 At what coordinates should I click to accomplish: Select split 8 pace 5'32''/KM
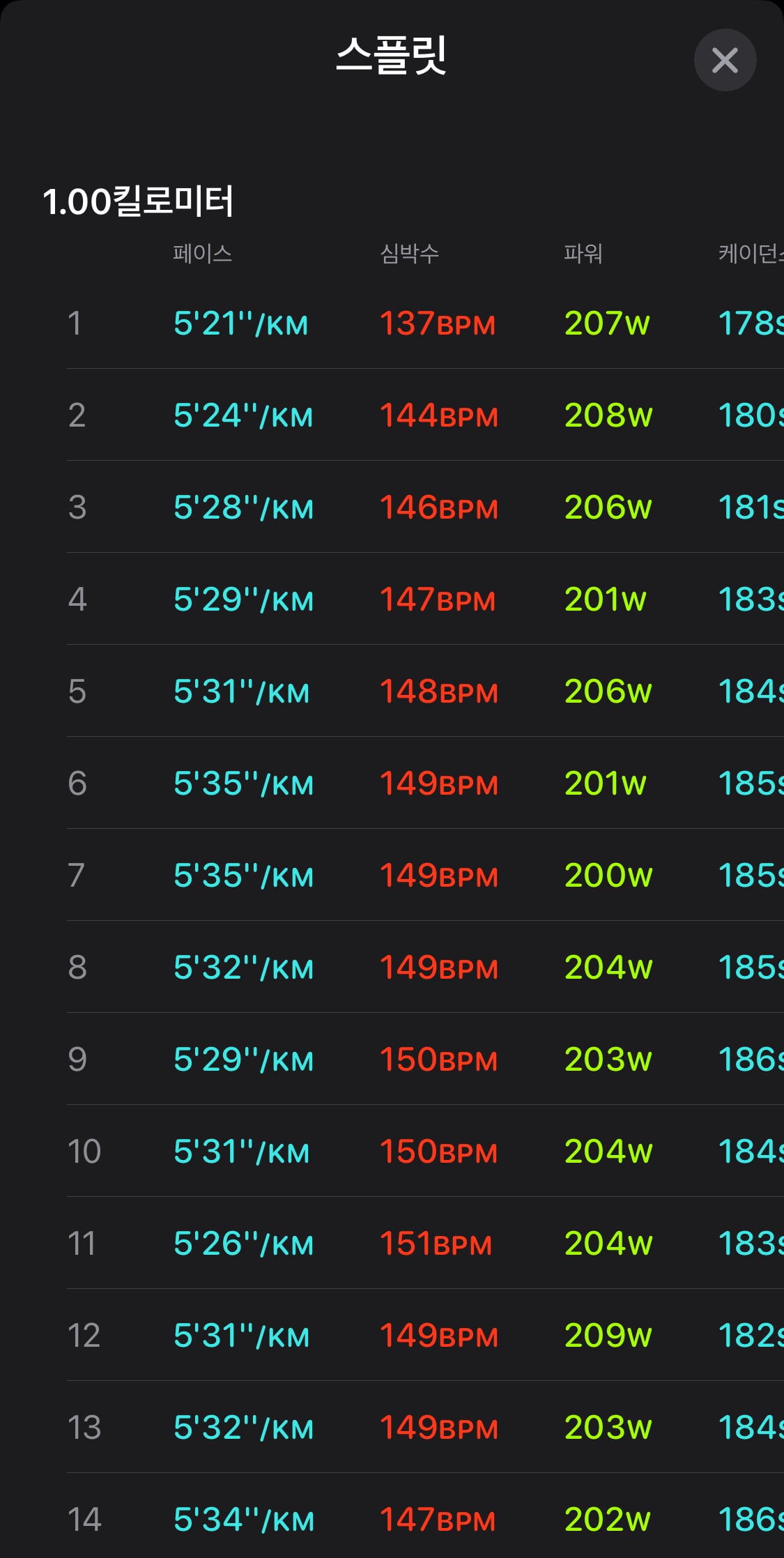point(243,968)
